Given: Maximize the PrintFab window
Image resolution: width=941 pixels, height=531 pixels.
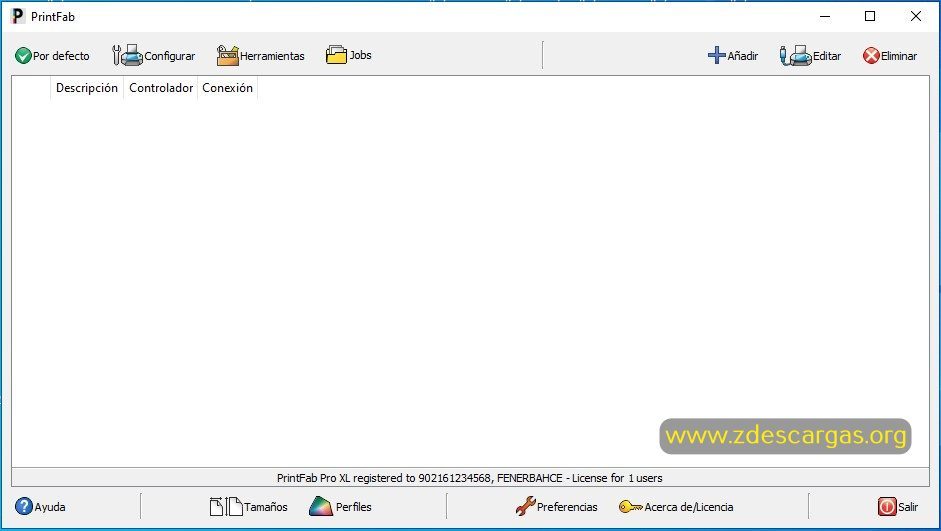Looking at the screenshot, I should click(x=870, y=16).
